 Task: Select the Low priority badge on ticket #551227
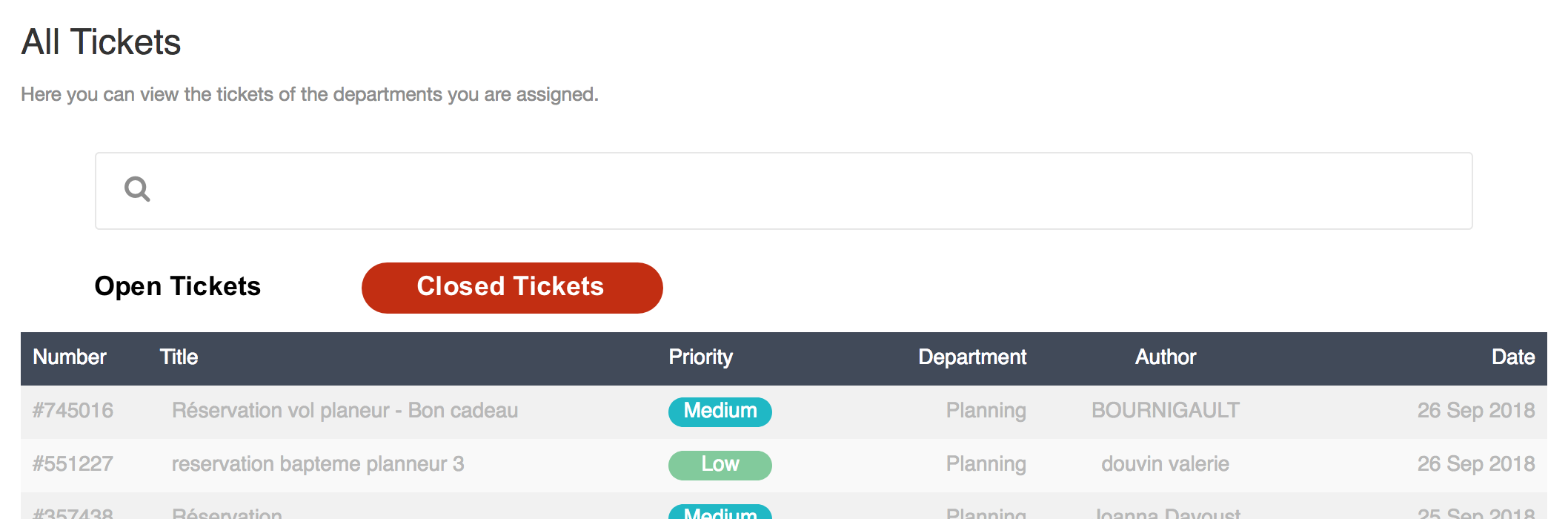pyautogui.click(x=720, y=465)
